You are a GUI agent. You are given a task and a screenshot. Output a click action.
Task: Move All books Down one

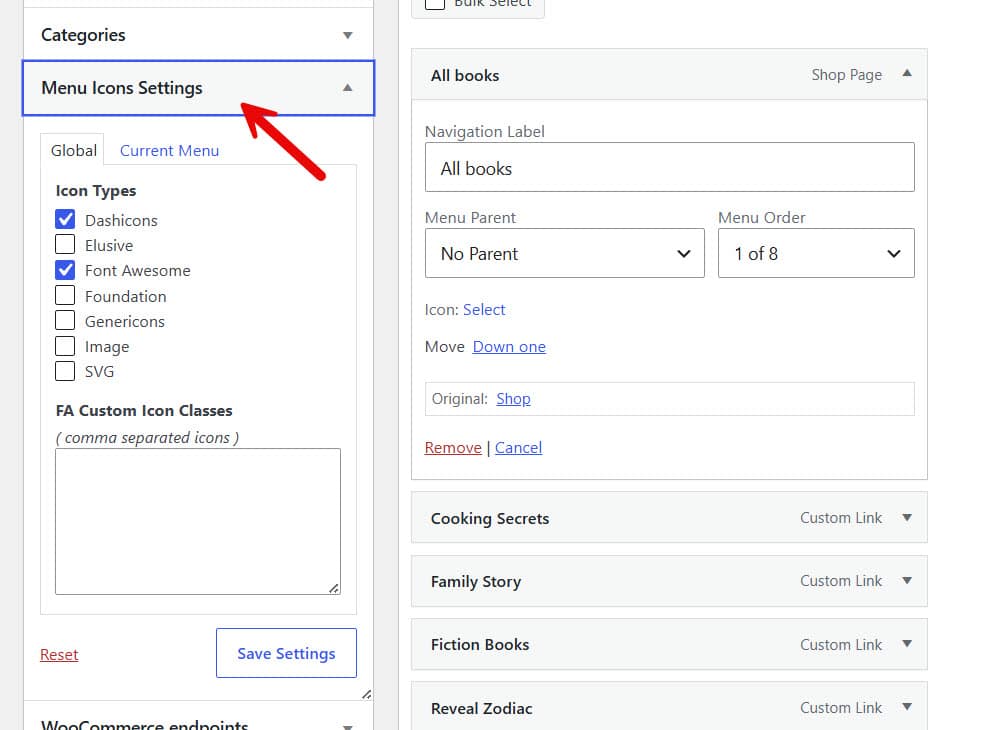tap(509, 347)
